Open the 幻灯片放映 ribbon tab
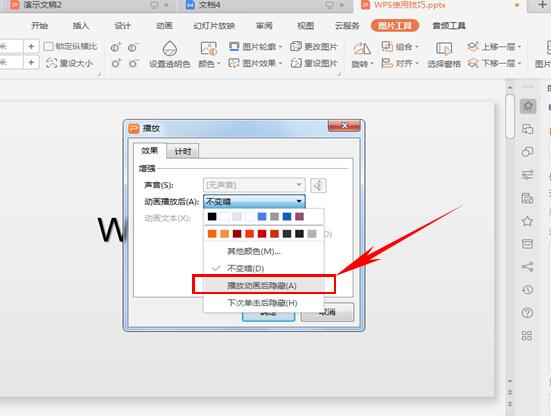This screenshot has width=551, height=416. (x=214, y=26)
